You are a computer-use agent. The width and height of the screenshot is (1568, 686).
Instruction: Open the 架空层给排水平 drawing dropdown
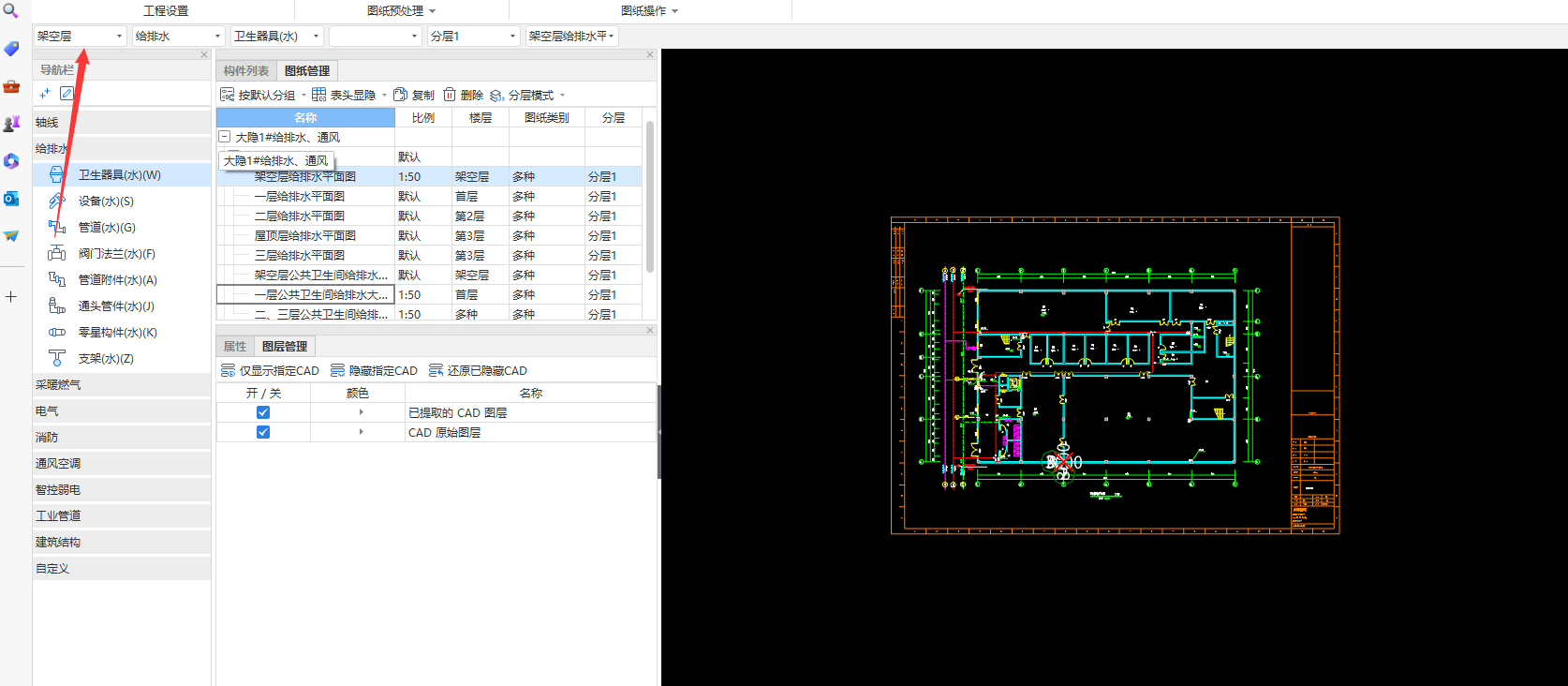(571, 36)
